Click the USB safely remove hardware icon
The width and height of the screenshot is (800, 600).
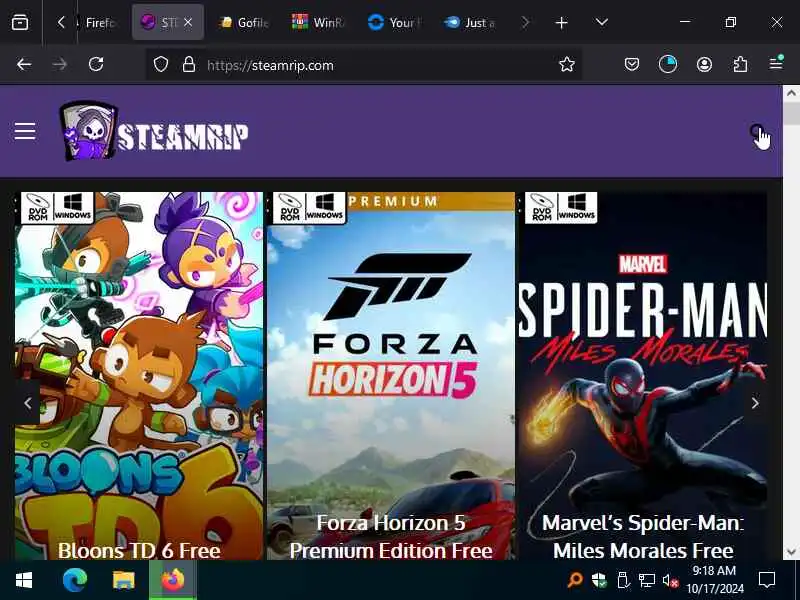click(x=622, y=580)
